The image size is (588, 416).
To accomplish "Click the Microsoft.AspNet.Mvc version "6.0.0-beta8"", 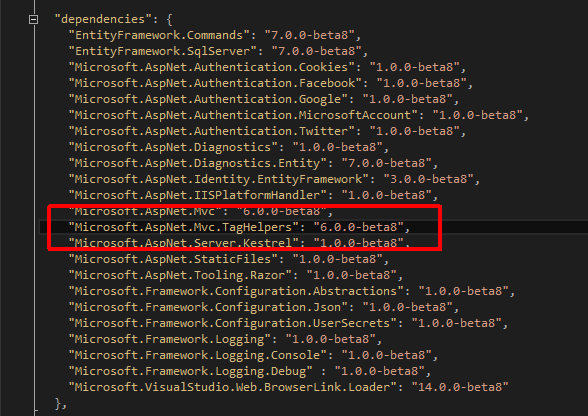I will tap(282, 212).
